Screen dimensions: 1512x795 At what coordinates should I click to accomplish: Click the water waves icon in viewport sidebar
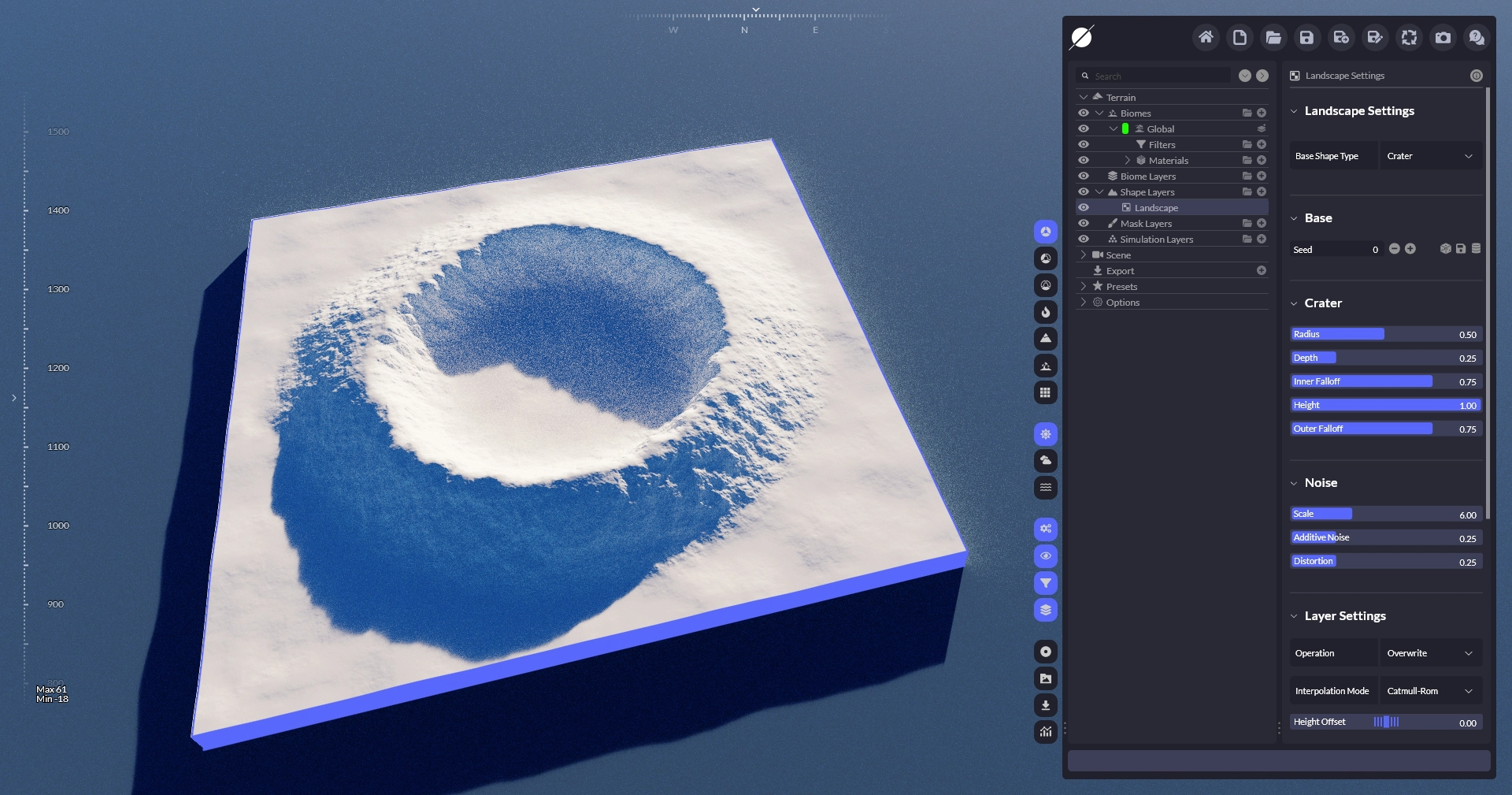(1045, 488)
